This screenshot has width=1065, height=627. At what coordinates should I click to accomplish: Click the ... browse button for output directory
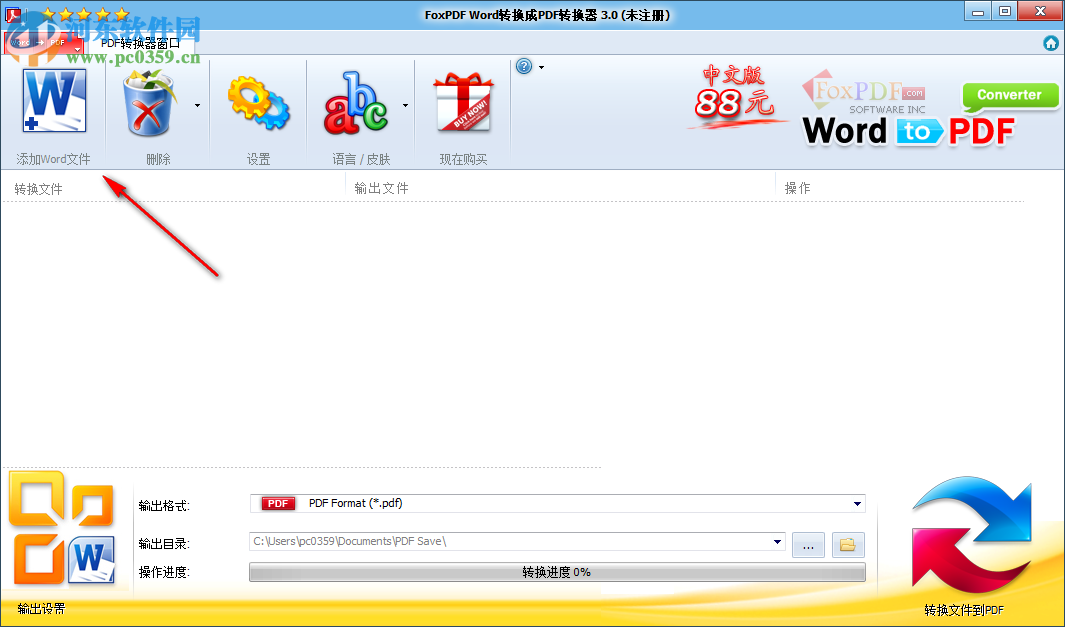[808, 544]
